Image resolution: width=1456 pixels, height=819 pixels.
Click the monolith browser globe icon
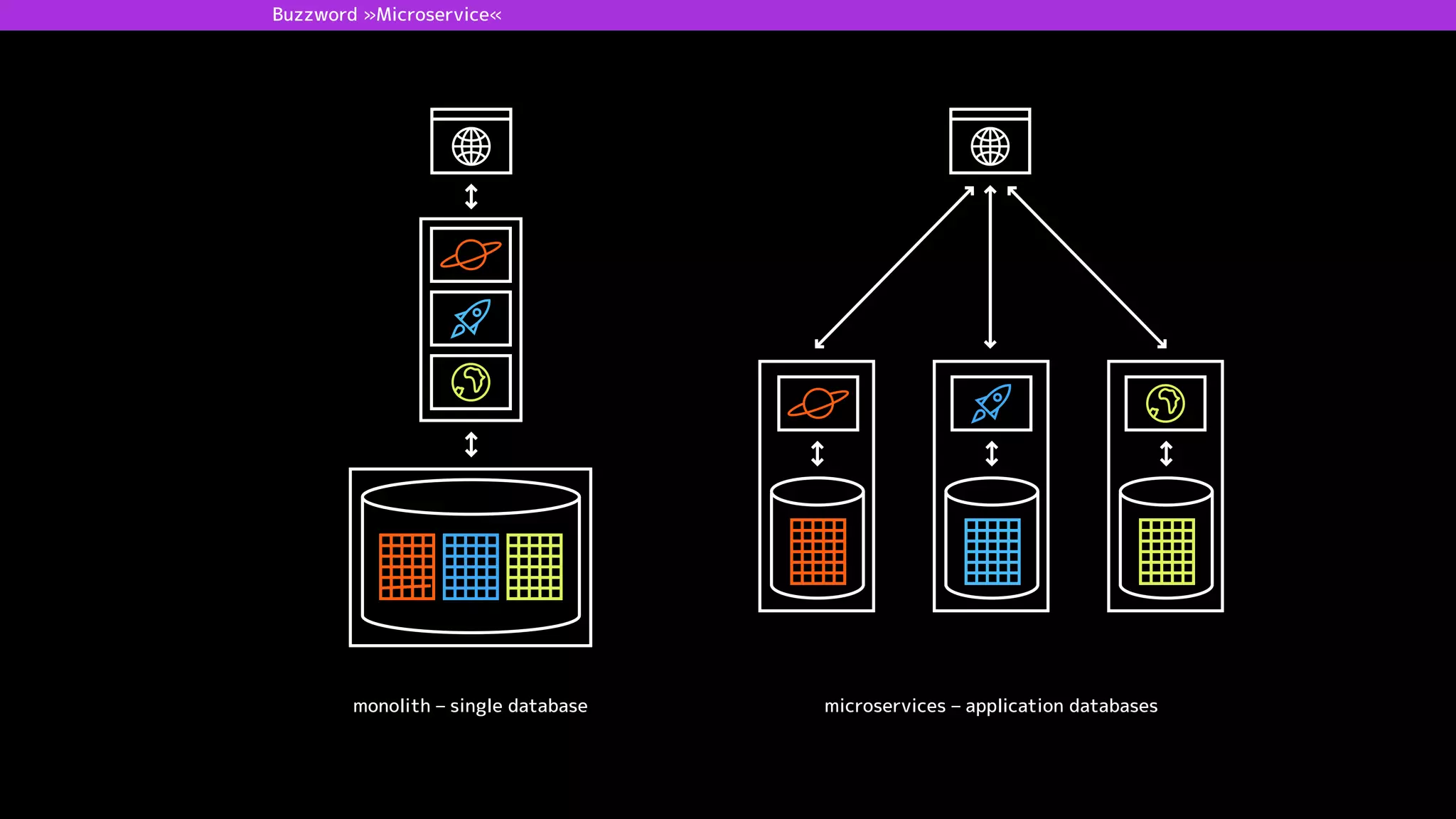[x=471, y=146]
